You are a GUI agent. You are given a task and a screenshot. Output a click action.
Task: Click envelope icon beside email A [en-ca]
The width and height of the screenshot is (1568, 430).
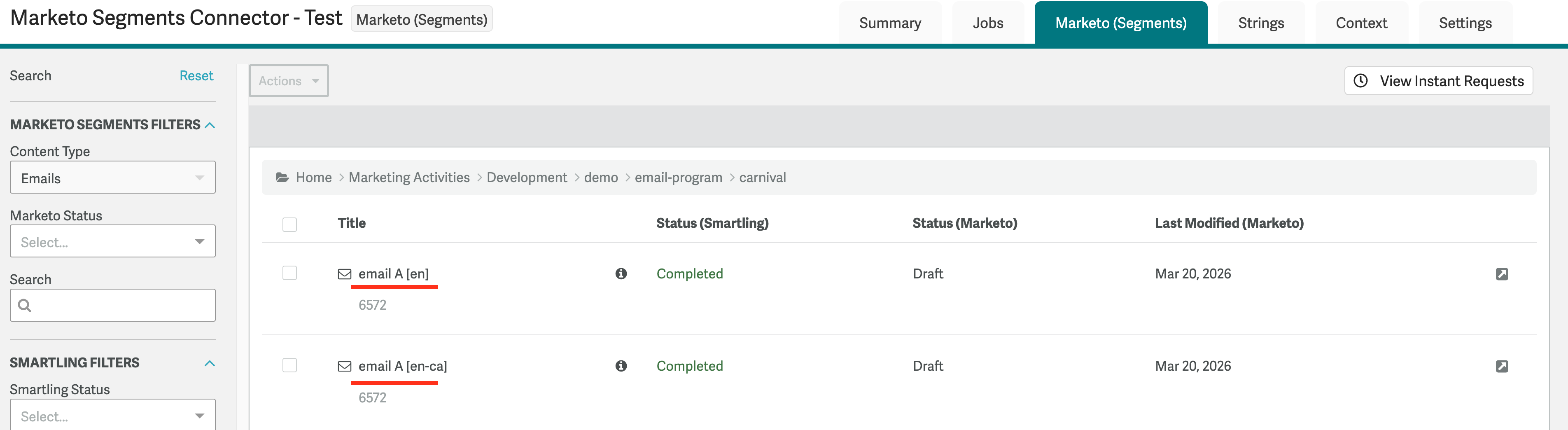click(345, 366)
